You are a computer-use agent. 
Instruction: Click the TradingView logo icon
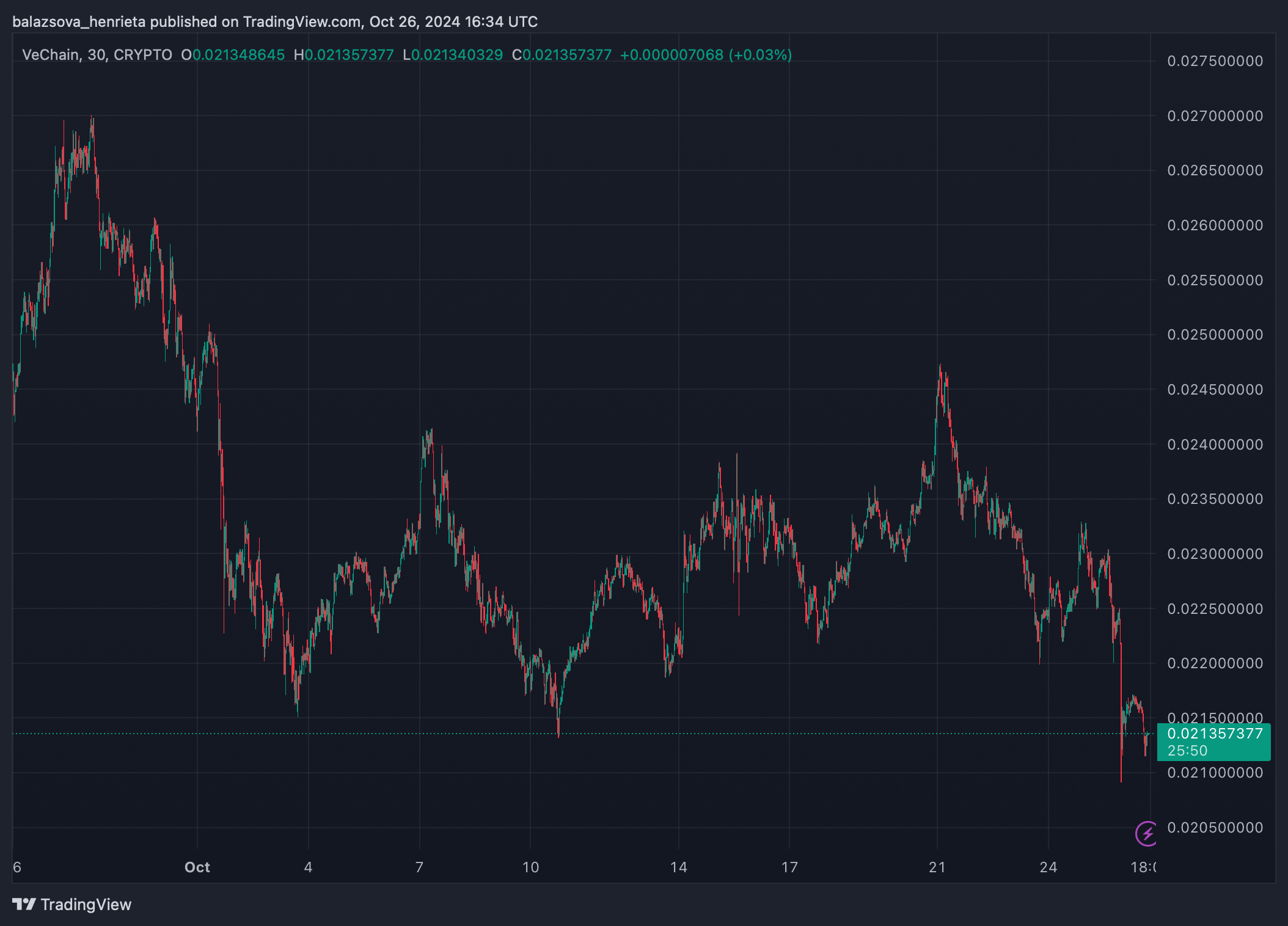point(24,904)
